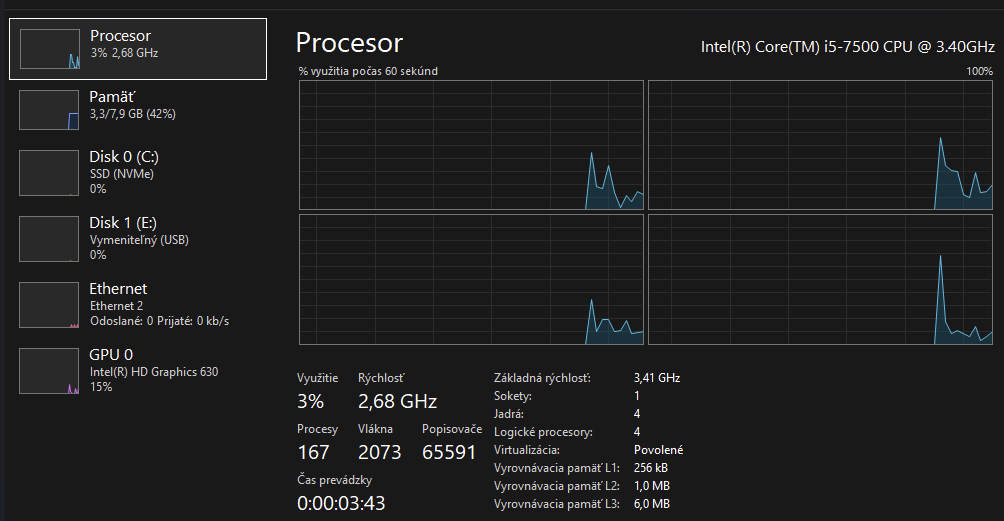Click the GPU 0 mini graph thumbnail
This screenshot has height=521, width=1004.
coord(49,371)
